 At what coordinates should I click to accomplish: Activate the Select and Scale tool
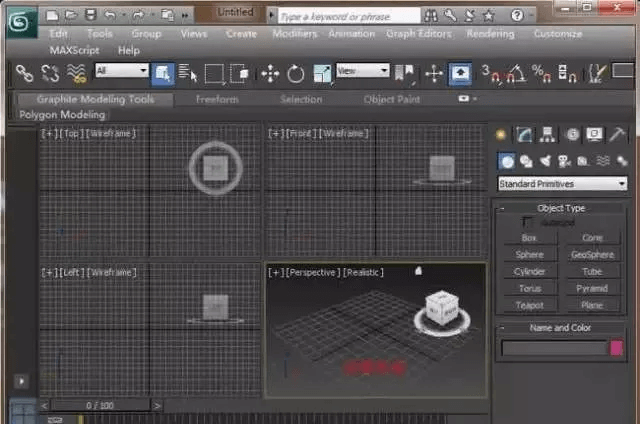click(322, 74)
